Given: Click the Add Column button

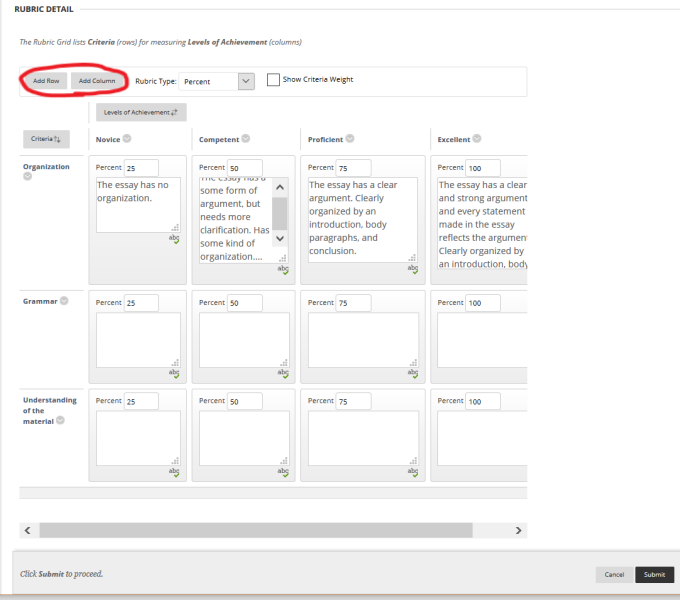Looking at the screenshot, I should pyautogui.click(x=97, y=81).
